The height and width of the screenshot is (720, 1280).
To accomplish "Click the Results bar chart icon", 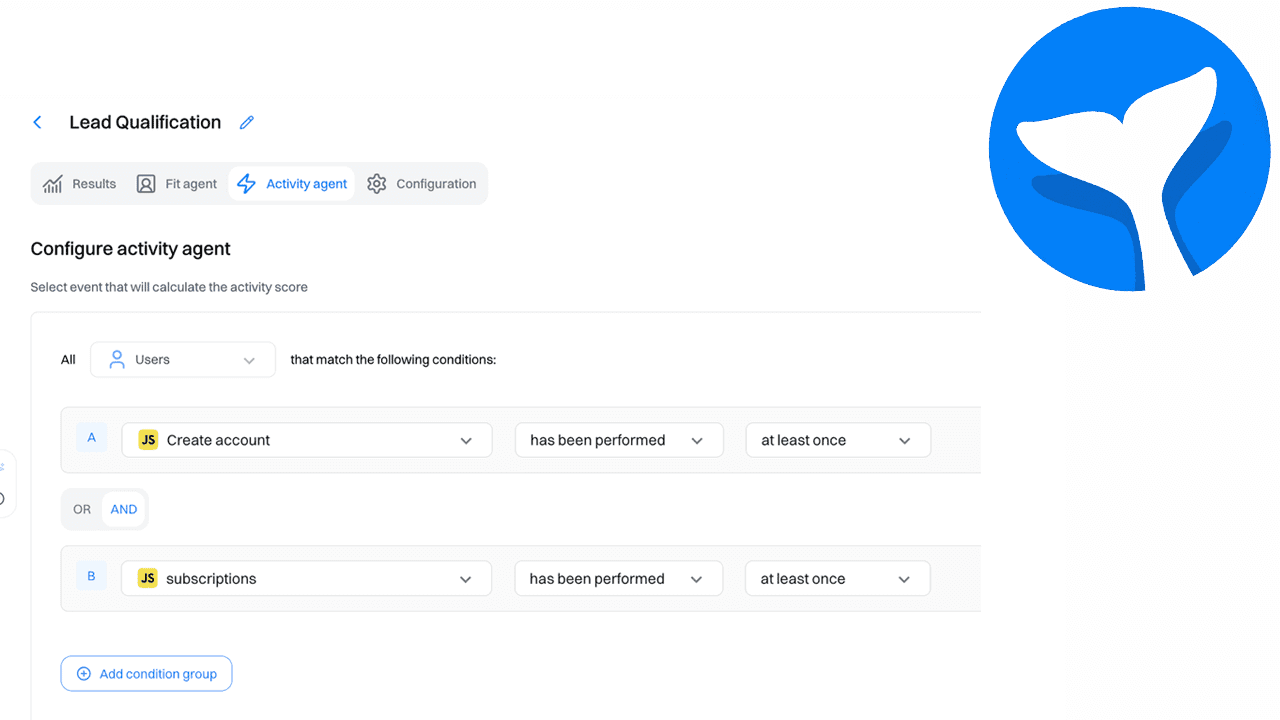I will (52, 183).
